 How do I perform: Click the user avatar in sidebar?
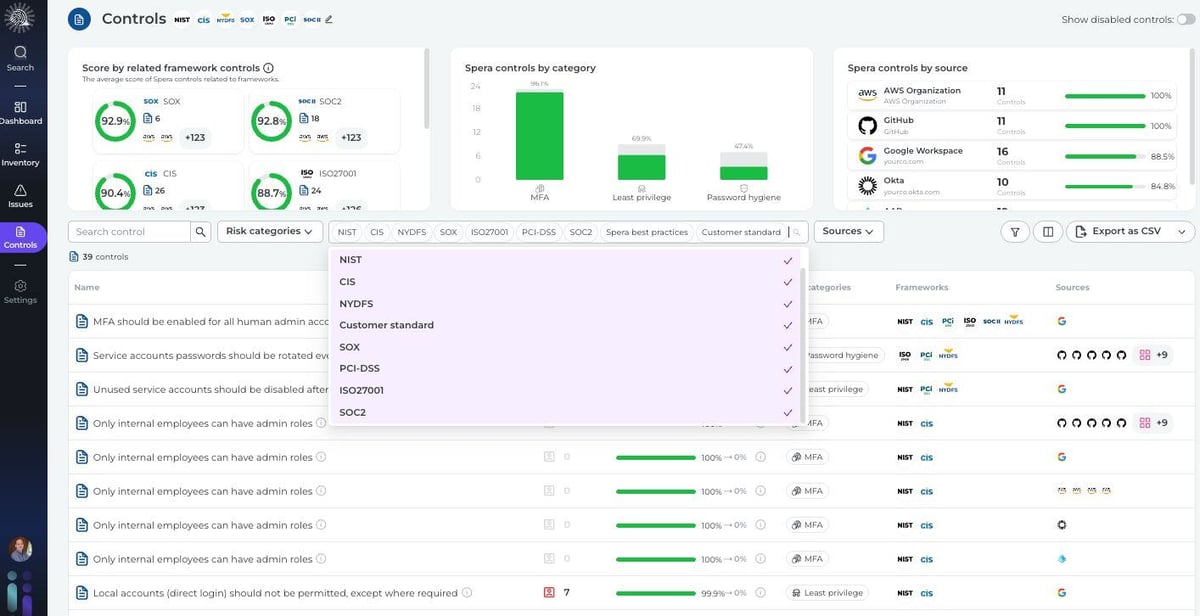[20, 549]
